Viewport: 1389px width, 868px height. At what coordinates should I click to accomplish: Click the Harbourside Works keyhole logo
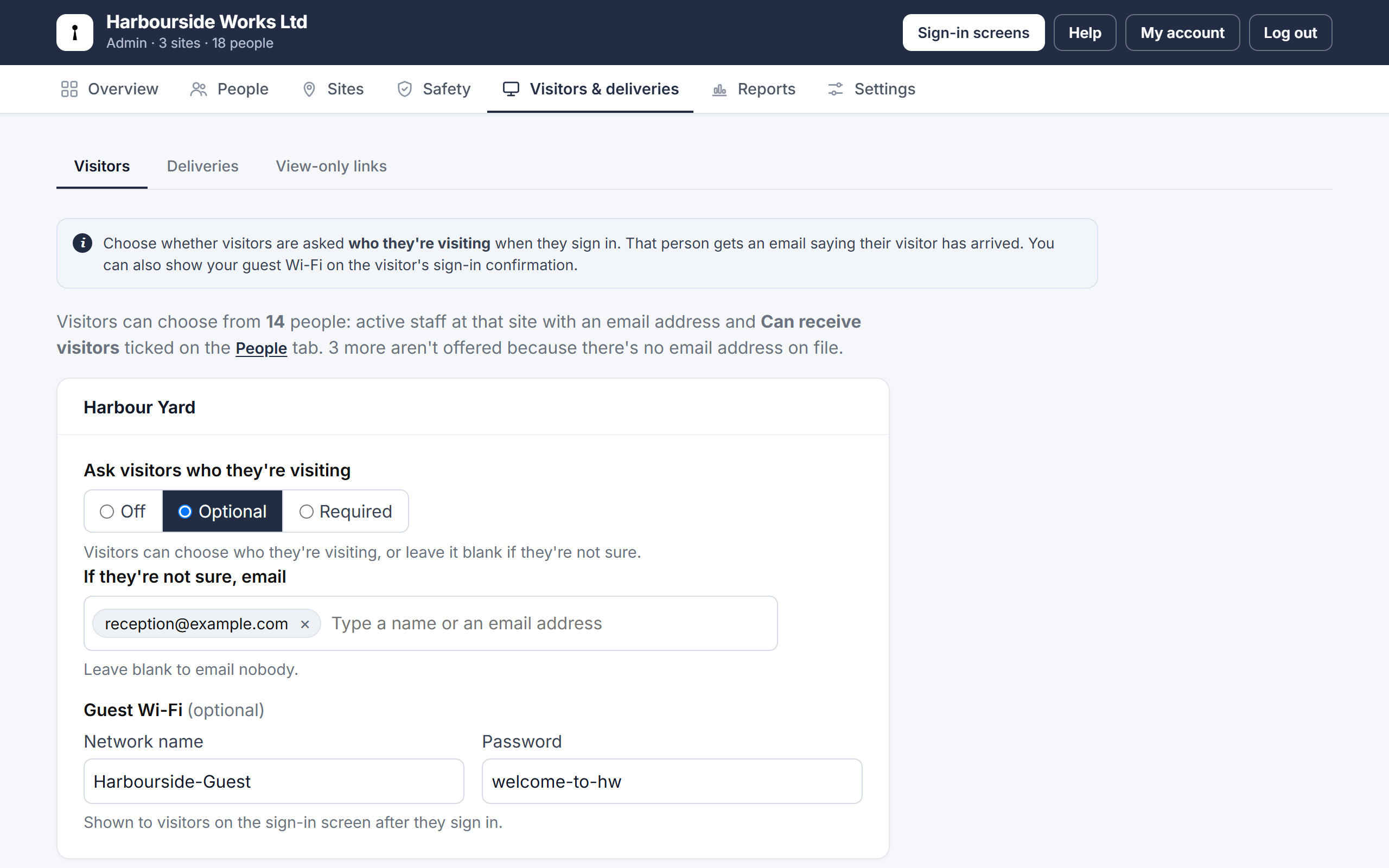point(75,33)
